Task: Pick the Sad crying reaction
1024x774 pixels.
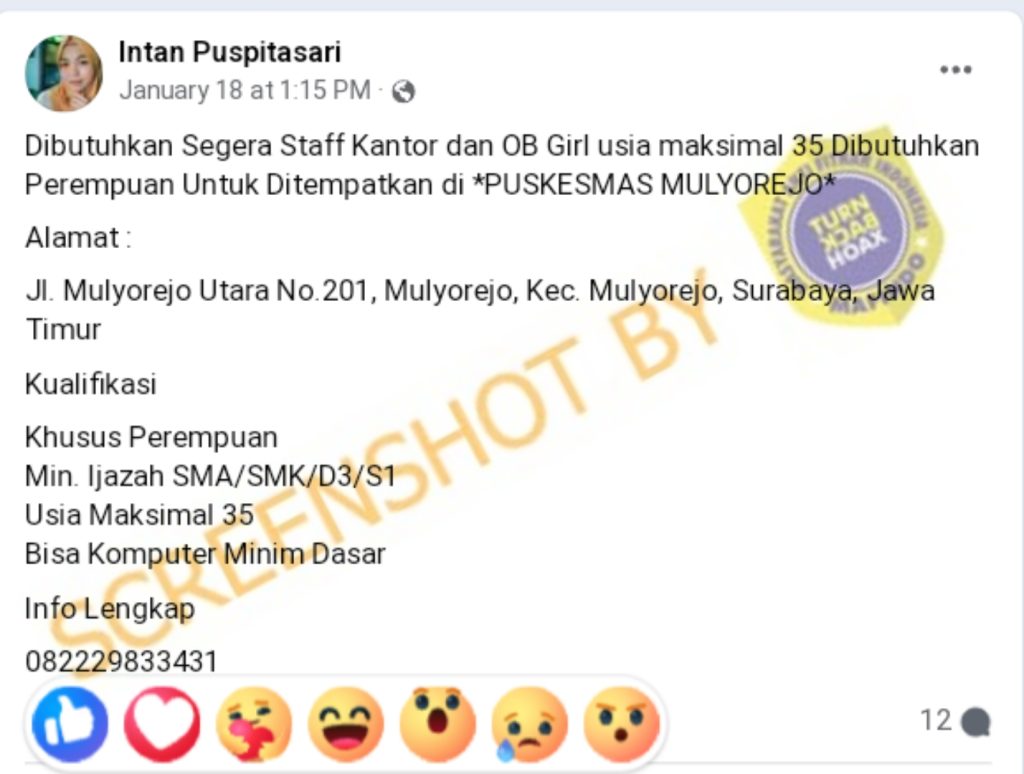Action: [x=529, y=724]
